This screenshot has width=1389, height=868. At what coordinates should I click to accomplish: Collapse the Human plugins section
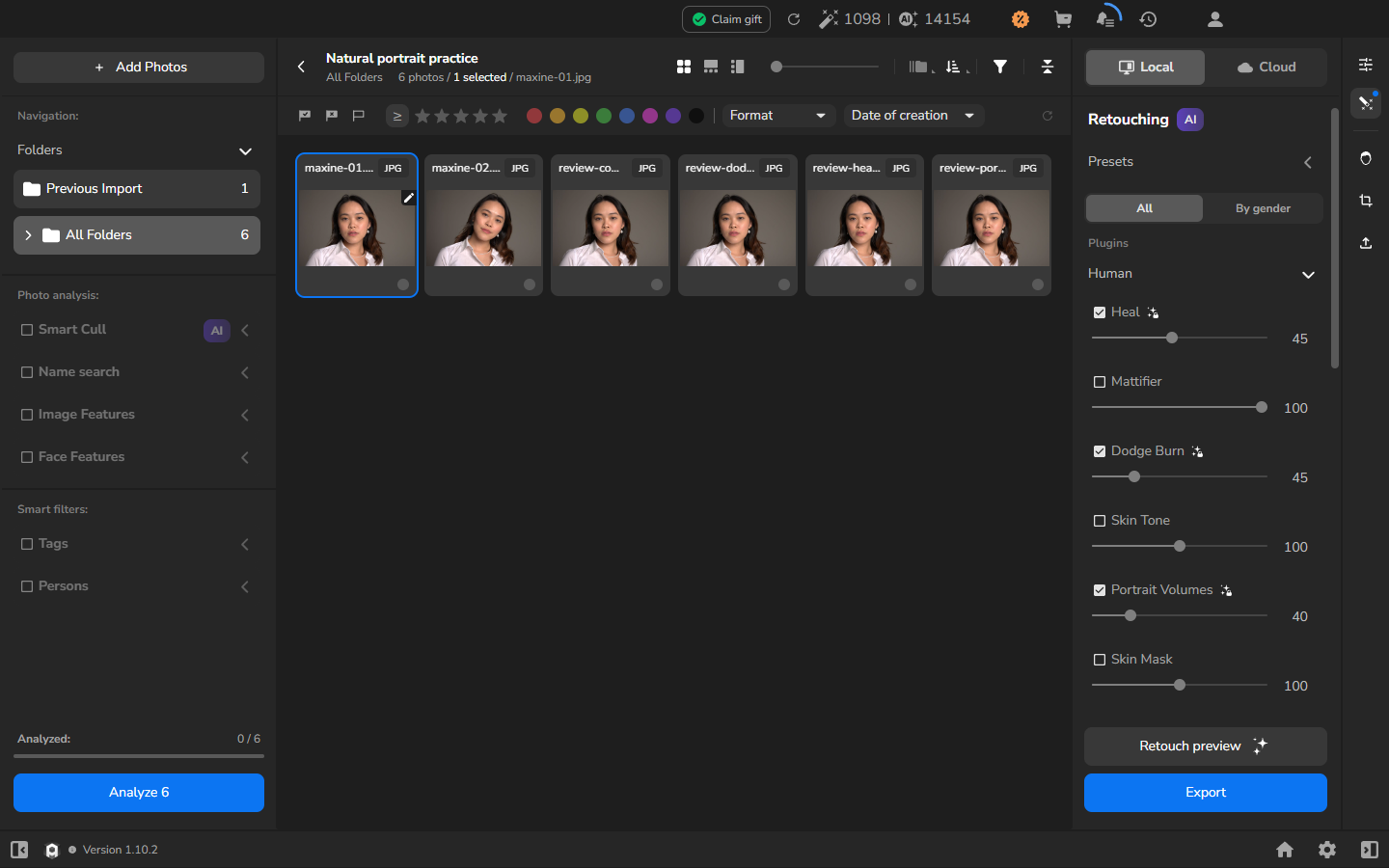click(1308, 275)
